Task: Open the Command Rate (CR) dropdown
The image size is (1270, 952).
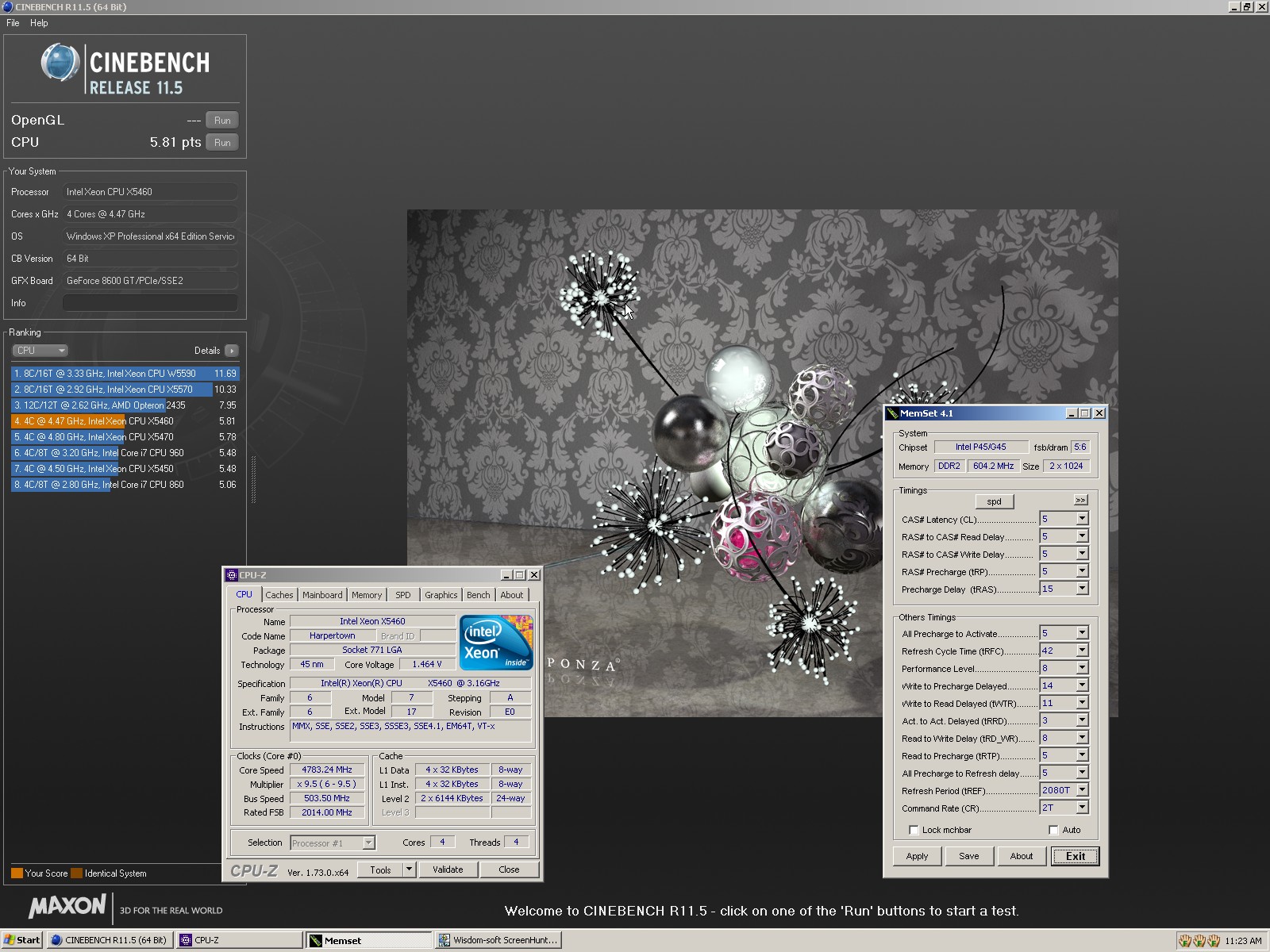Action: (1082, 808)
